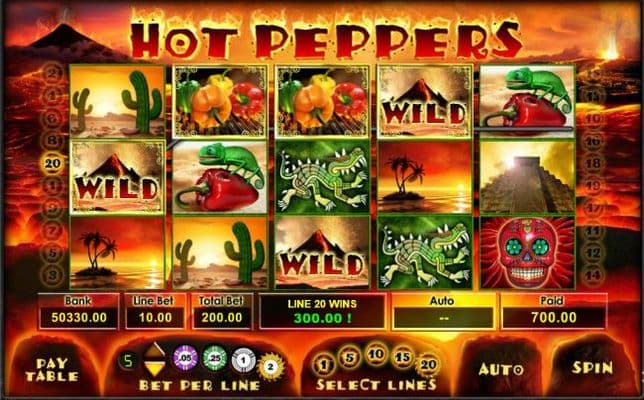Click the Wild volcano symbol on first reel

tap(118, 177)
